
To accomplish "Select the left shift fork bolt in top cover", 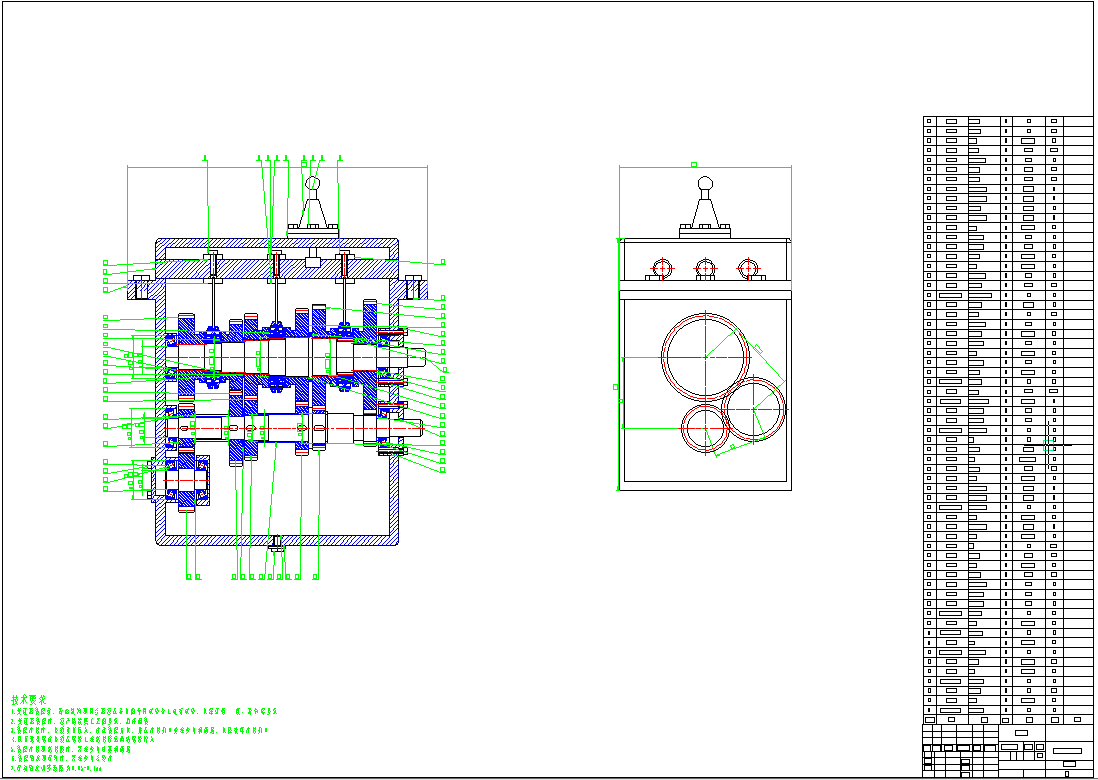I will (x=213, y=263).
